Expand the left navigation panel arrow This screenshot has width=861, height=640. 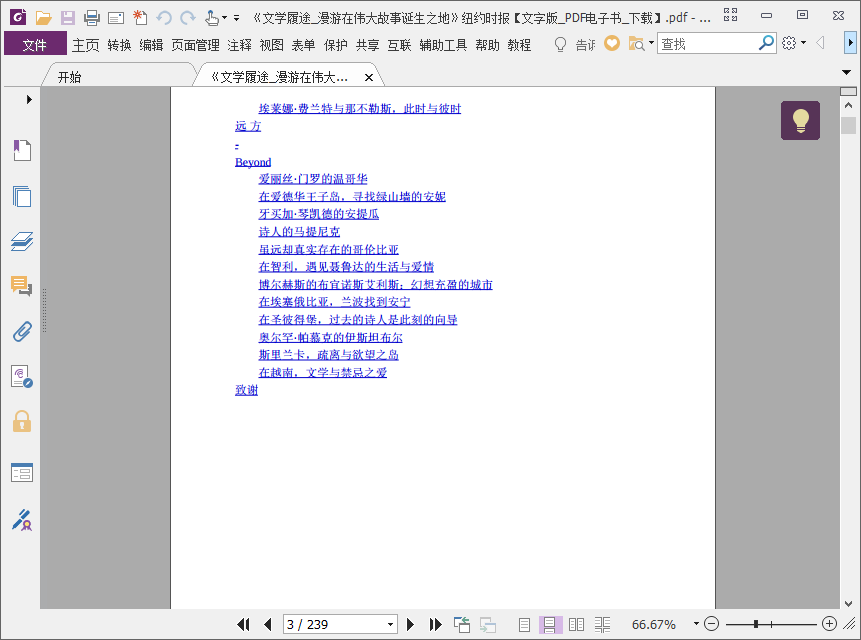tap(29, 99)
